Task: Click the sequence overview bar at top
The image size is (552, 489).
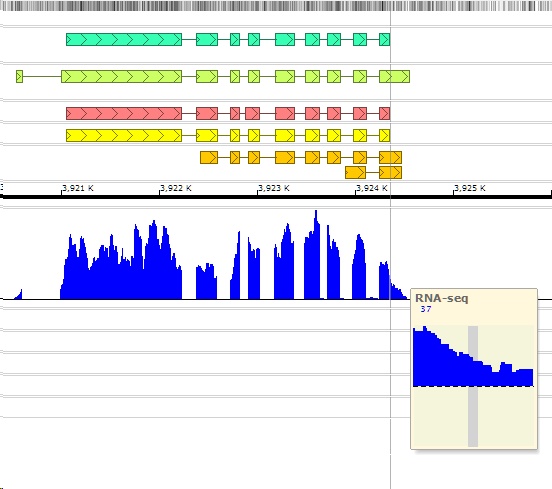Action: tap(276, 6)
